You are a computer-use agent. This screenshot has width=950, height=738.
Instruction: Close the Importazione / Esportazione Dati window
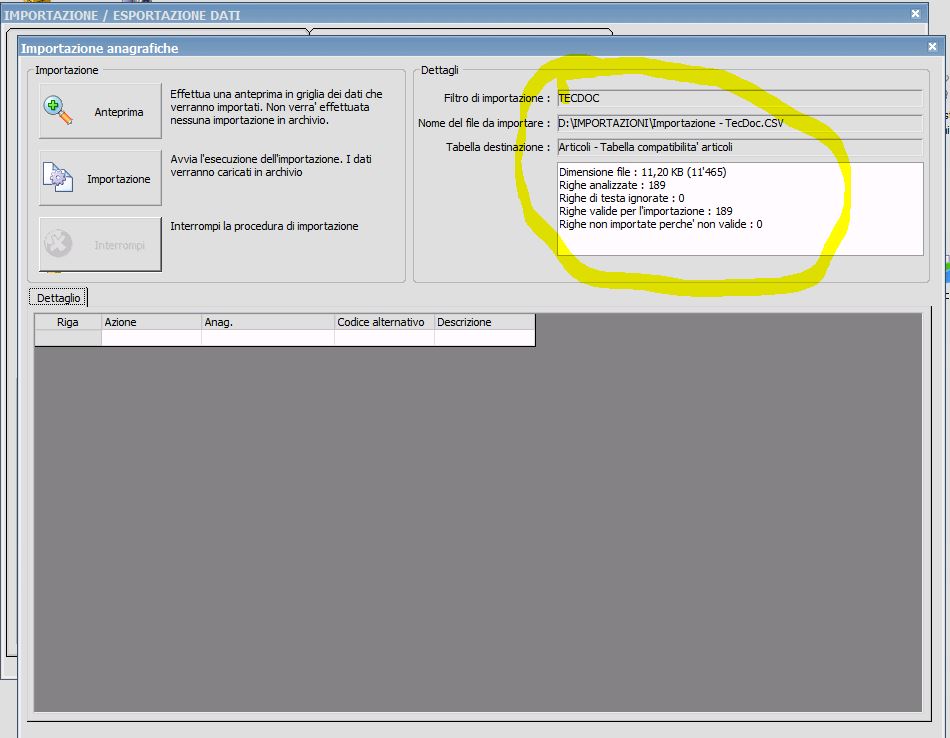click(915, 13)
